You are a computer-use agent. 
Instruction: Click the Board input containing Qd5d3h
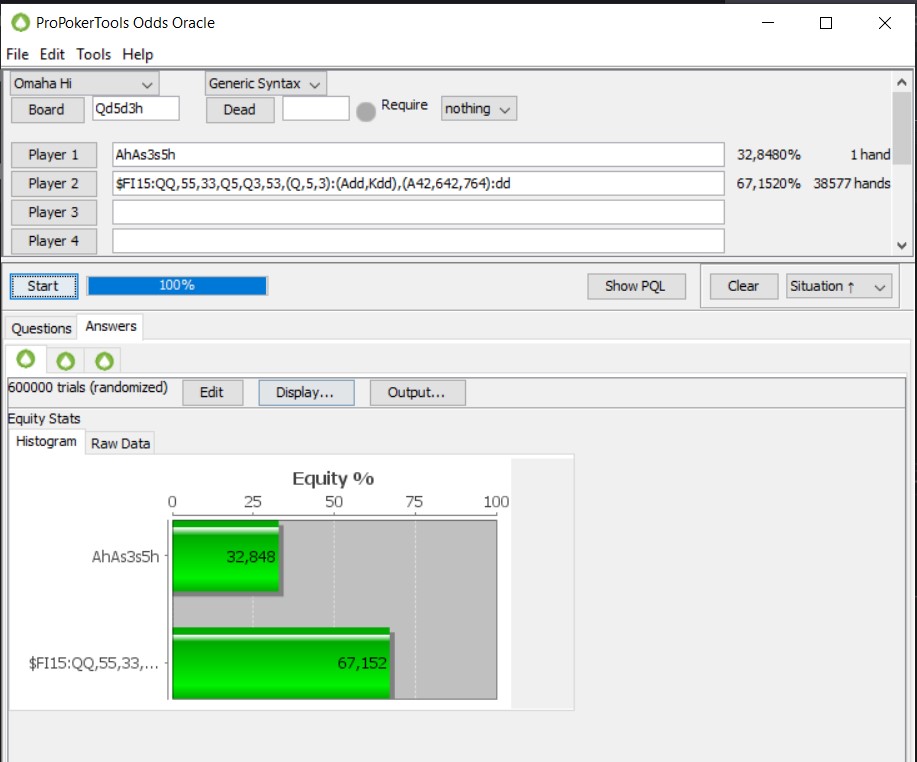tap(136, 109)
